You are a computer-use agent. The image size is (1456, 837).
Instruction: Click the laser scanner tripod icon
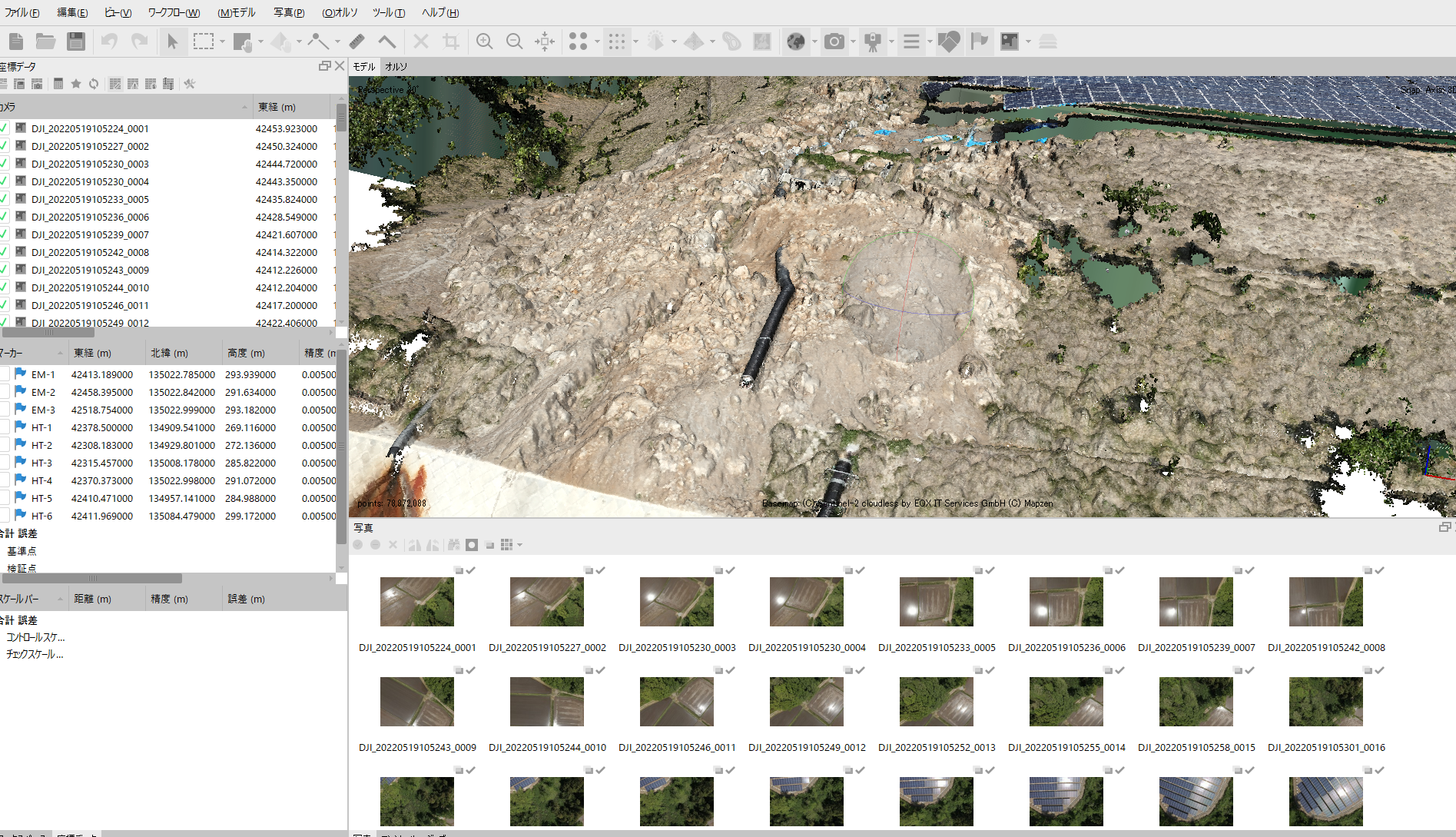click(873, 42)
